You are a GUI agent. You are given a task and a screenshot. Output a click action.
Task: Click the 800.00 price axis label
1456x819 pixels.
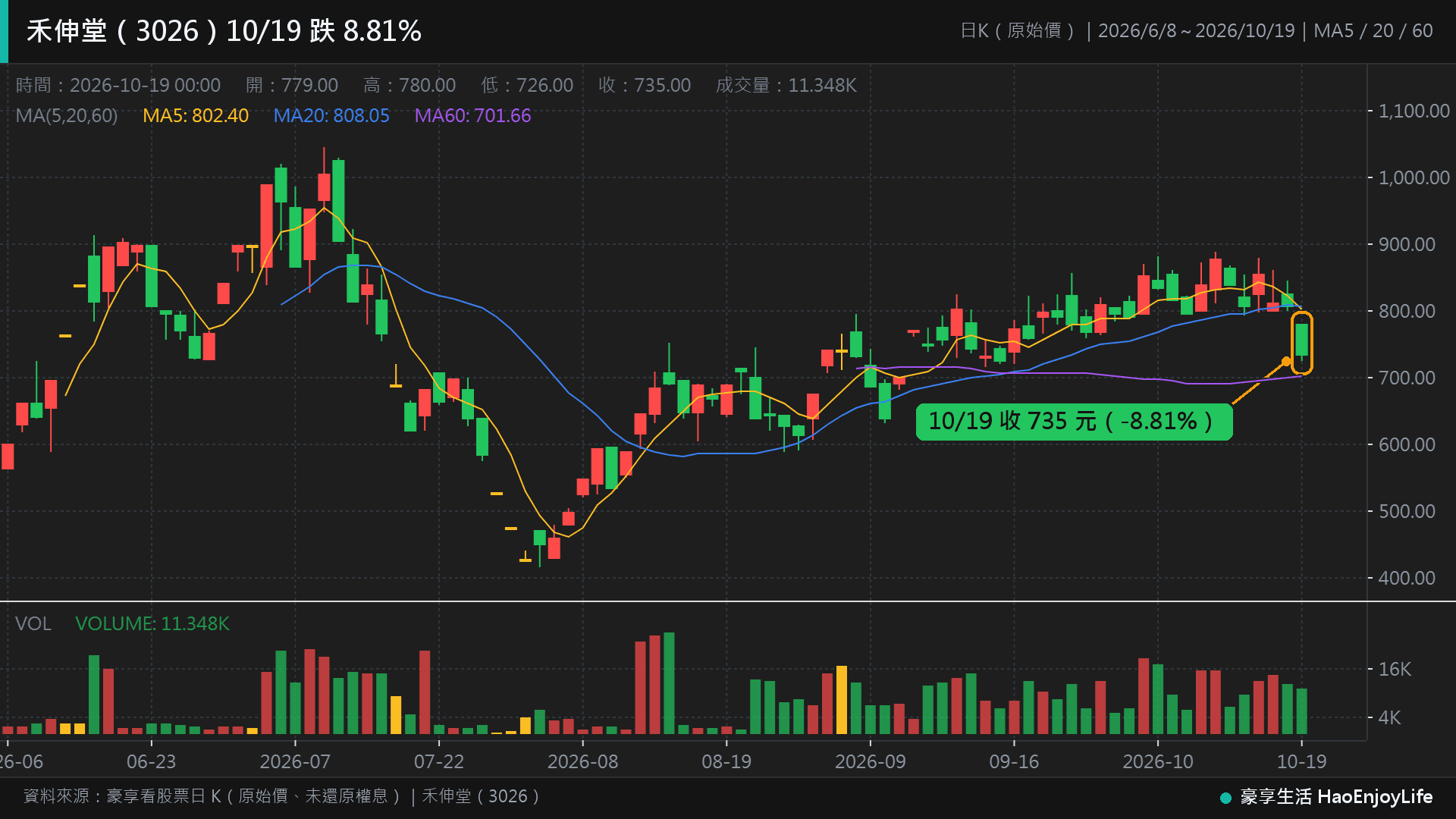point(1407,312)
